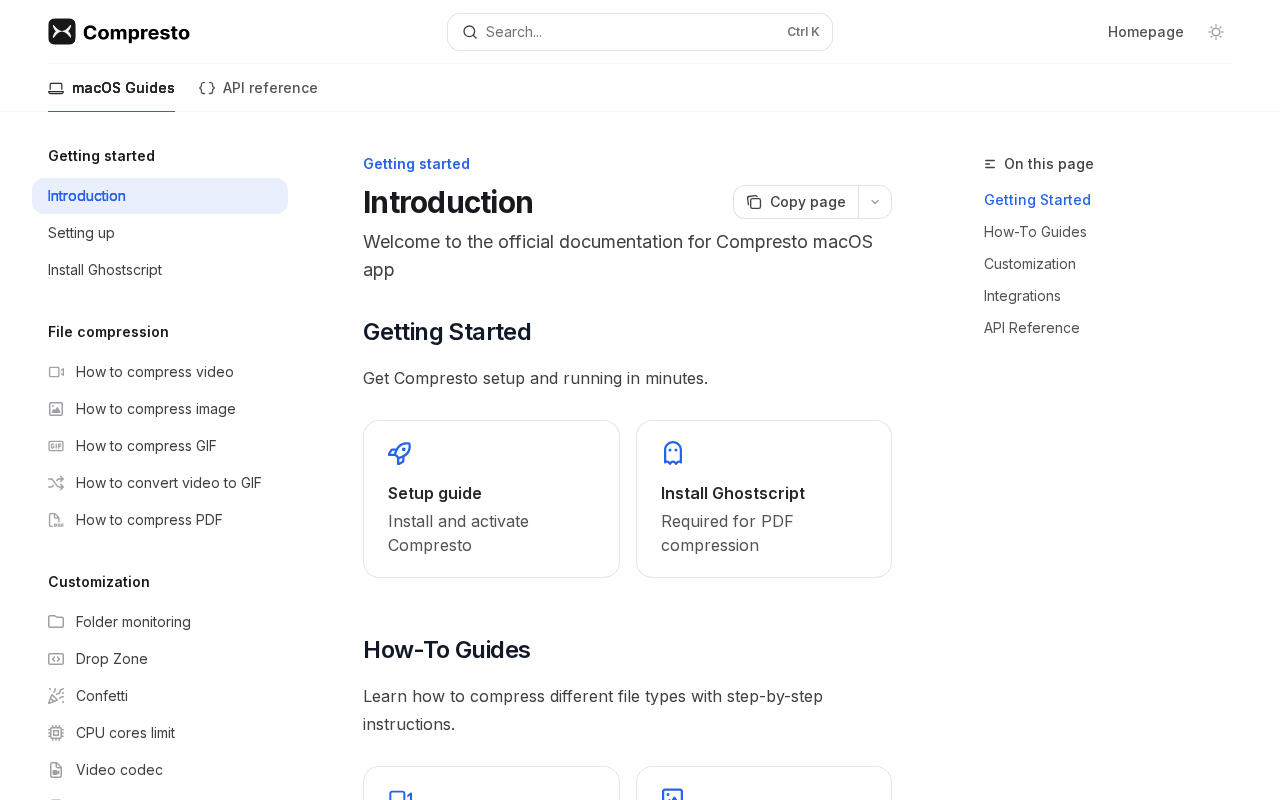Jump to How-To Guides in page outline
Image resolution: width=1280 pixels, height=800 pixels.
(1035, 232)
